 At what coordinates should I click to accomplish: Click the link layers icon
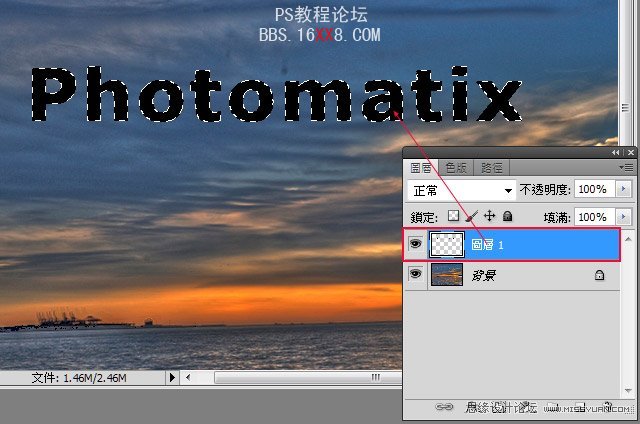click(444, 406)
